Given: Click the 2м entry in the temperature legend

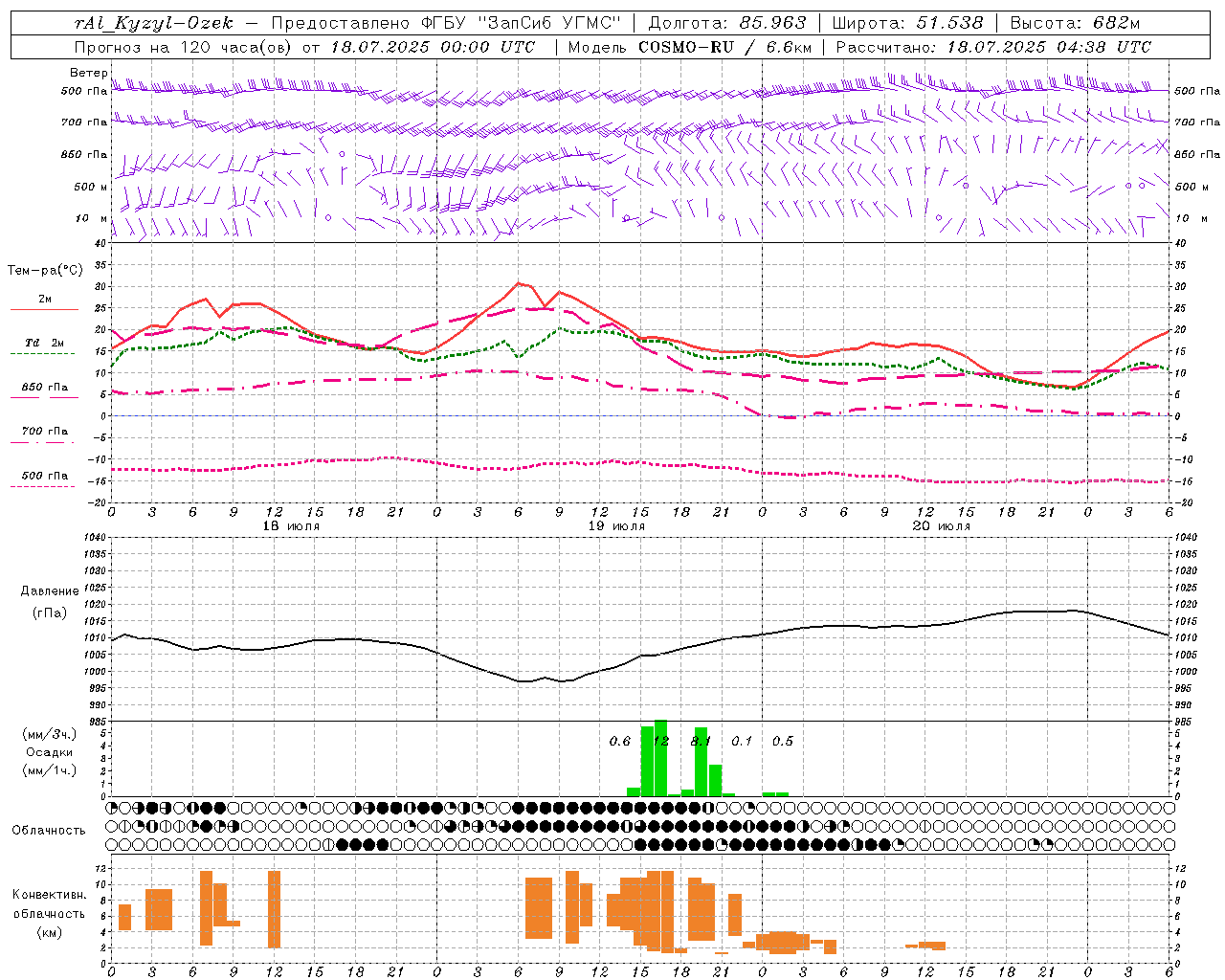Looking at the screenshot, I should (45, 300).
